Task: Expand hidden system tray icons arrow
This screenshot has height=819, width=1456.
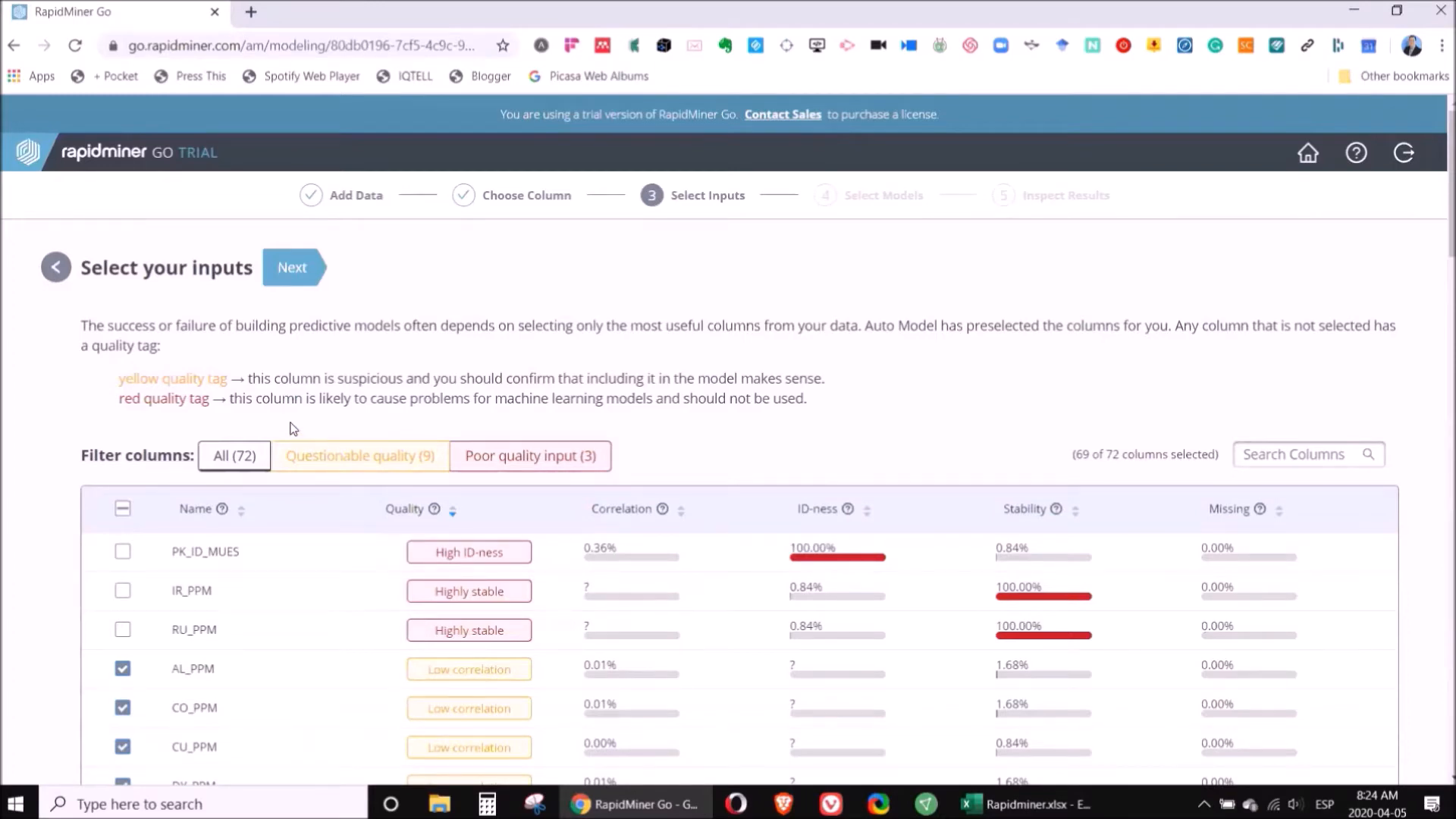Action: tap(1203, 804)
